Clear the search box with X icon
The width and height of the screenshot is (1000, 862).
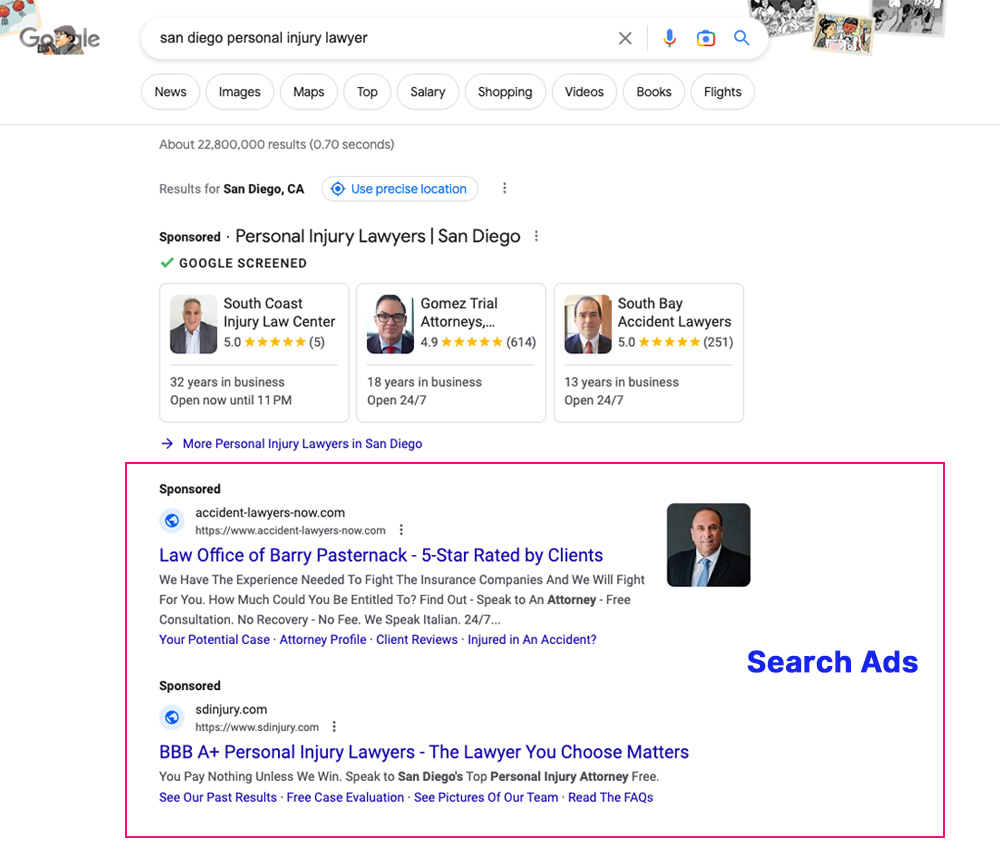coord(625,38)
